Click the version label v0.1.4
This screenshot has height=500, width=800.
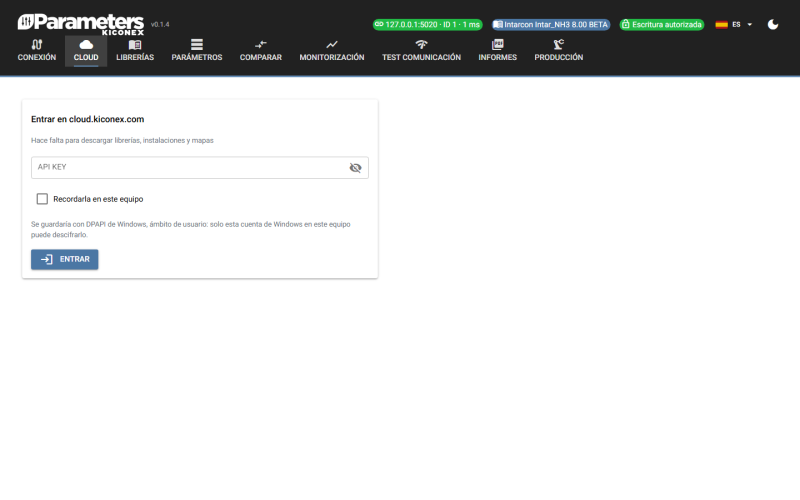click(160, 24)
